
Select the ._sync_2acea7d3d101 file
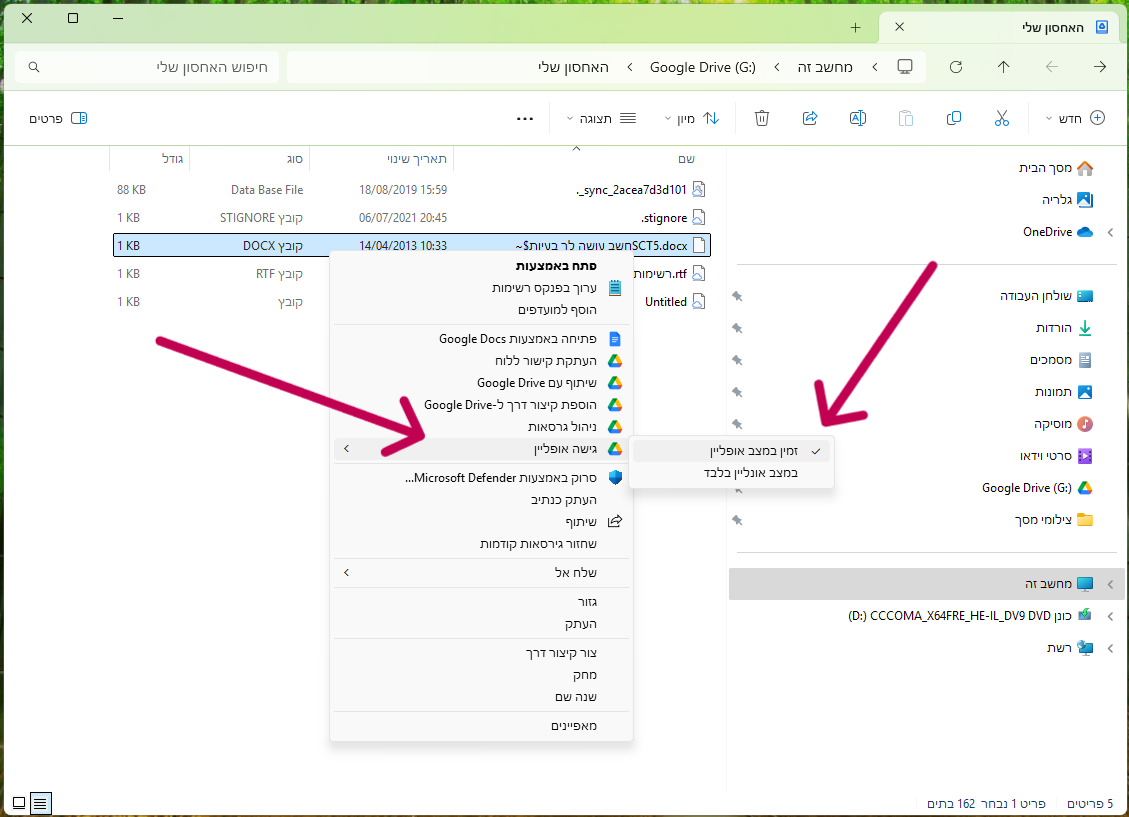412,190
